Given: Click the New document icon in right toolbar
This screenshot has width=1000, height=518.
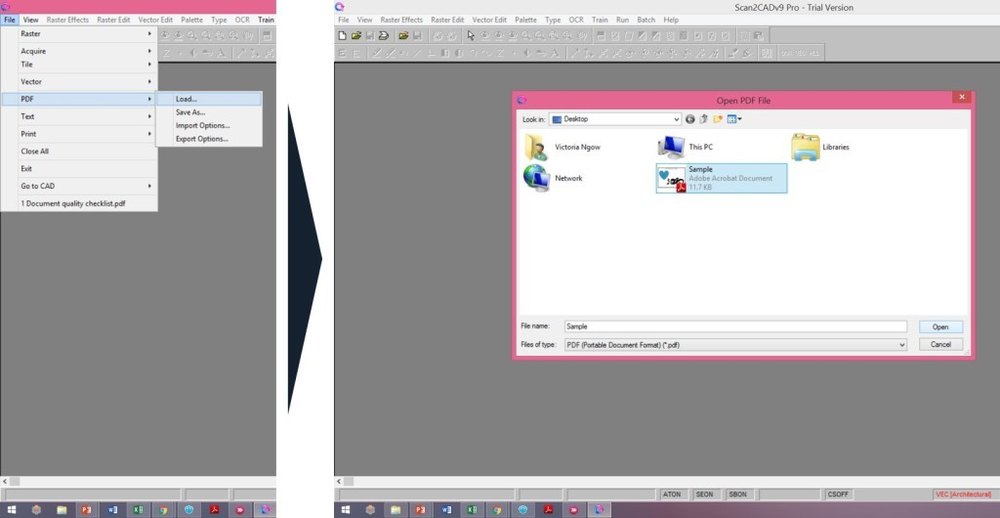Looking at the screenshot, I should pyautogui.click(x=342, y=35).
